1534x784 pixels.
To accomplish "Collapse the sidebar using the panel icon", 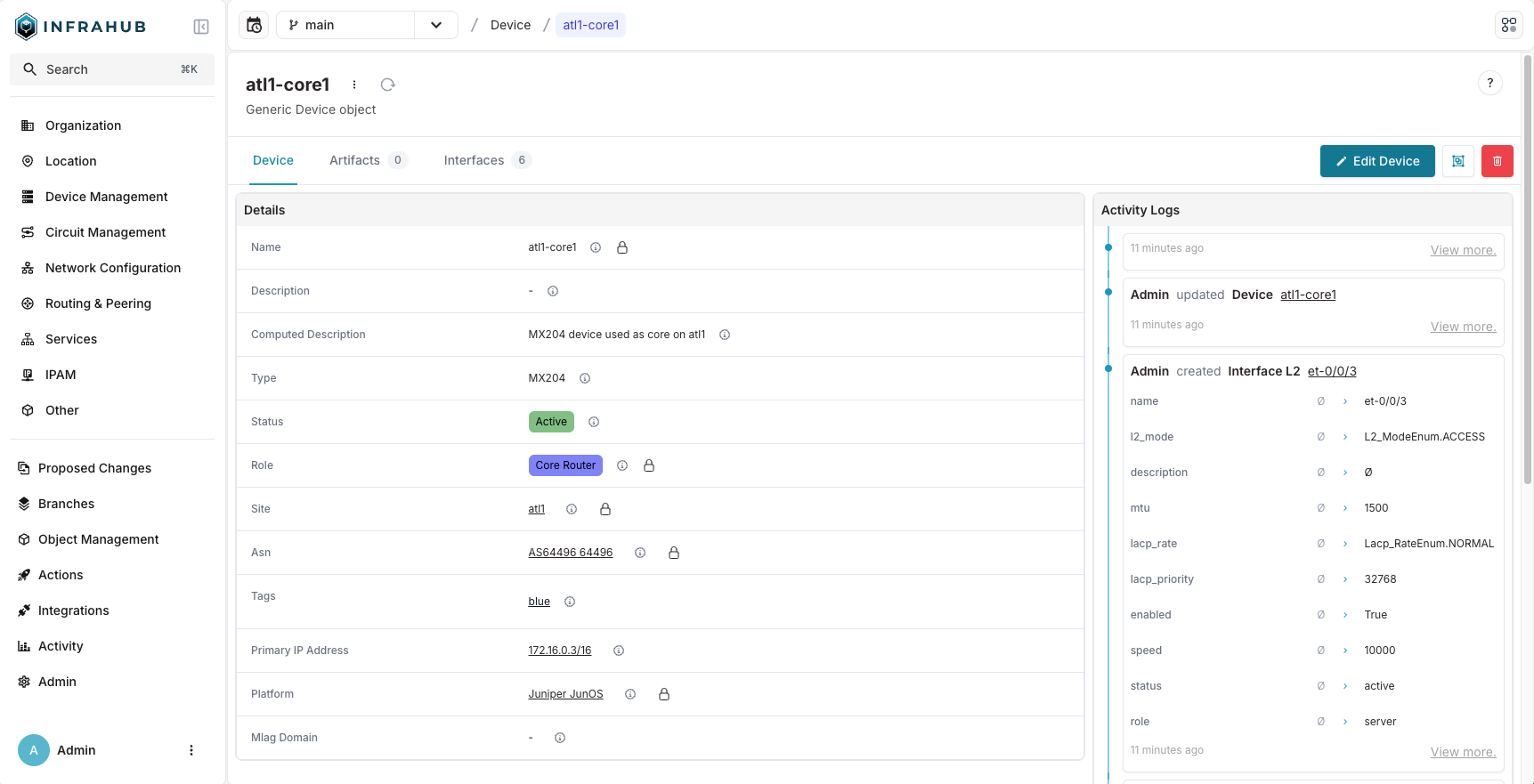I will (x=201, y=27).
